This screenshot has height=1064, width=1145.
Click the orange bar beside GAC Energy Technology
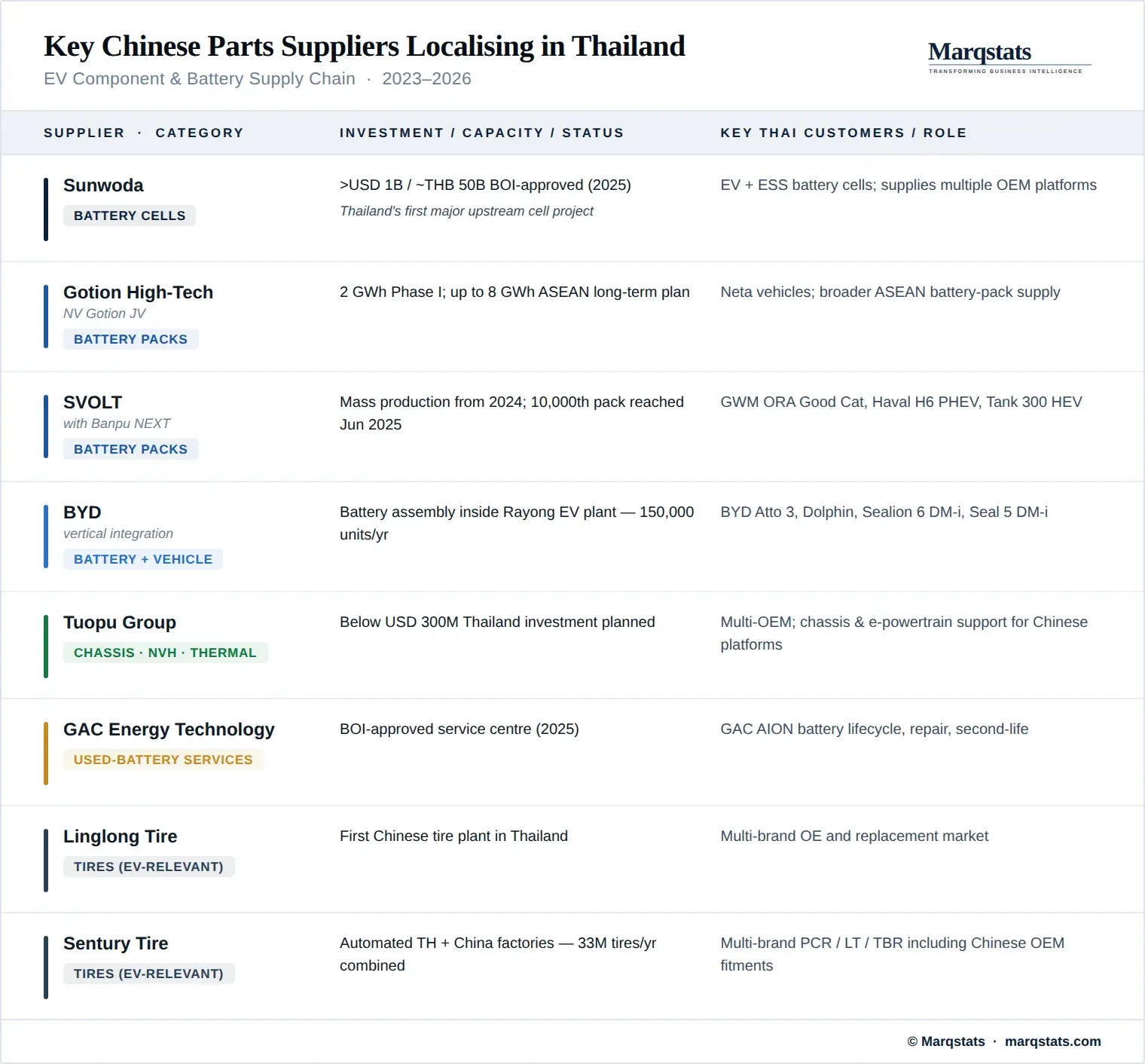tap(46, 754)
